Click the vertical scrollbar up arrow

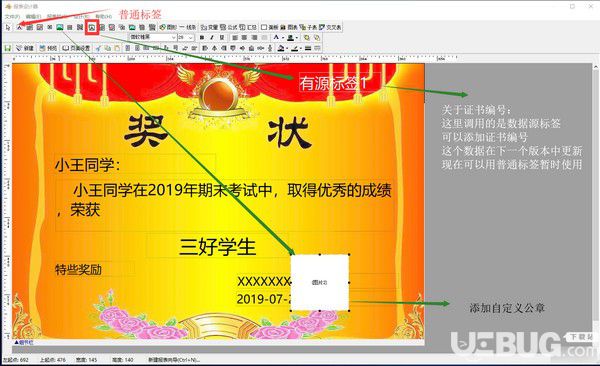click(596, 67)
